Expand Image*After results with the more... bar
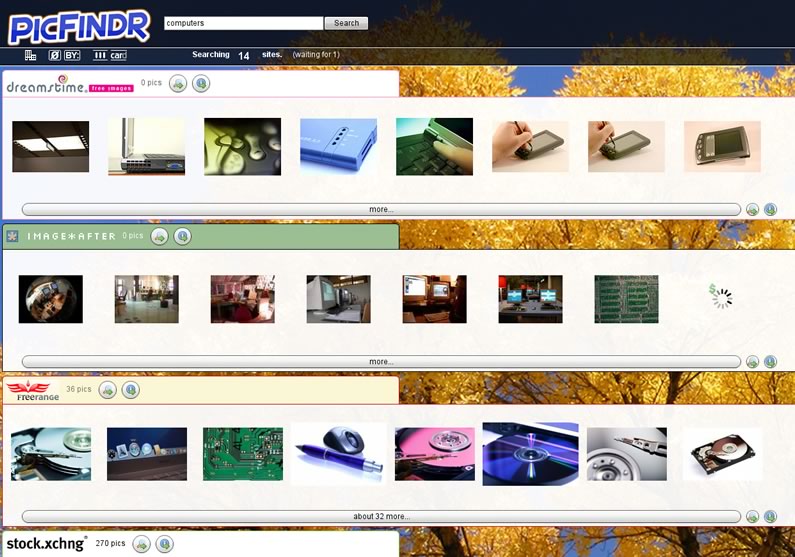Viewport: 795px width, 557px height. (x=381, y=361)
